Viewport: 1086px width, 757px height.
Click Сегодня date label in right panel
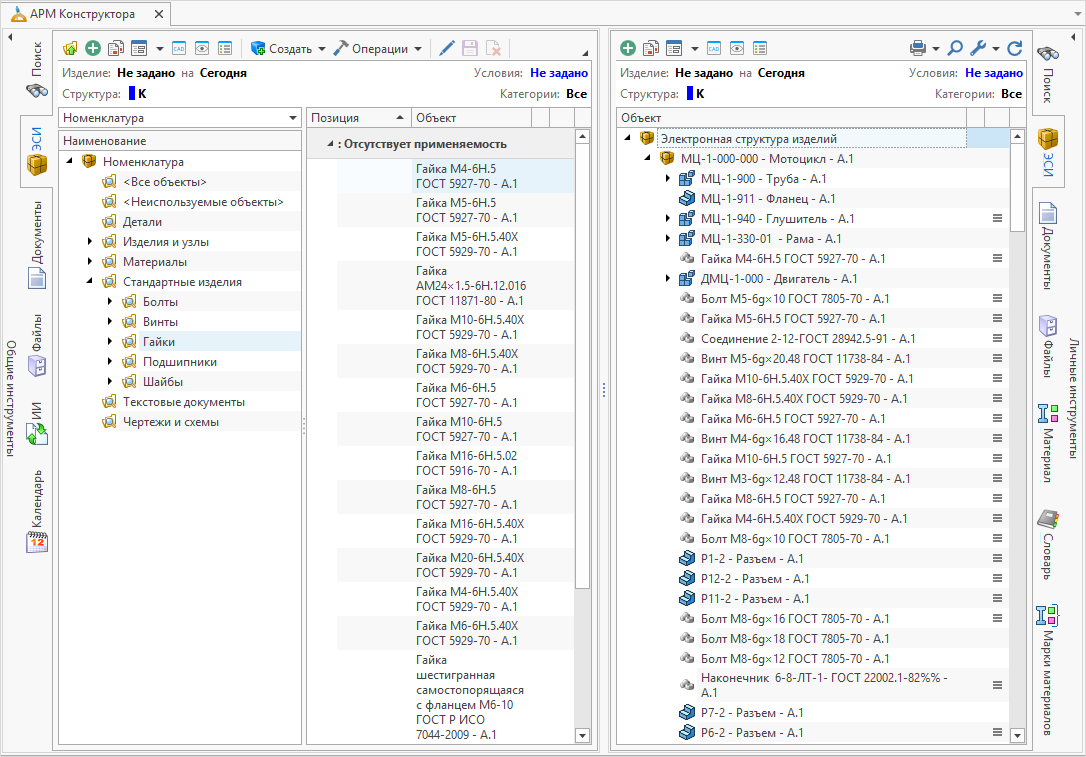pyautogui.click(x=780, y=73)
